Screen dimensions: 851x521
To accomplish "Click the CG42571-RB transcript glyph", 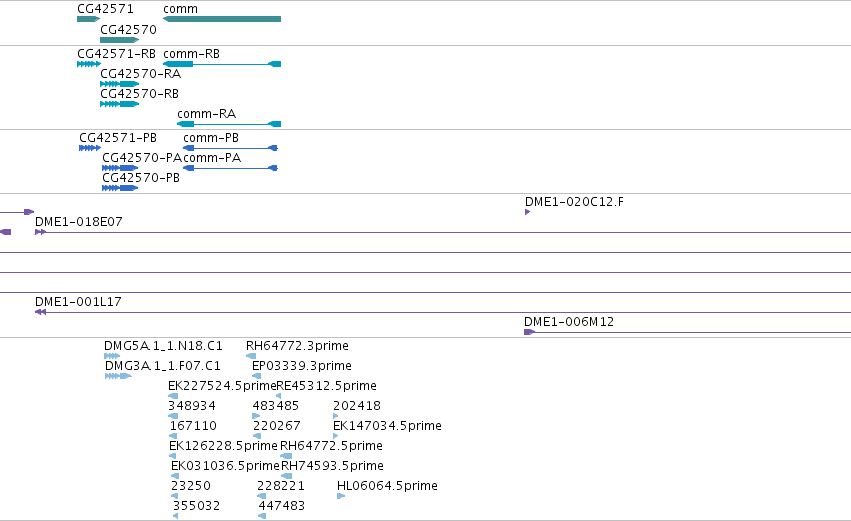I will pos(89,64).
